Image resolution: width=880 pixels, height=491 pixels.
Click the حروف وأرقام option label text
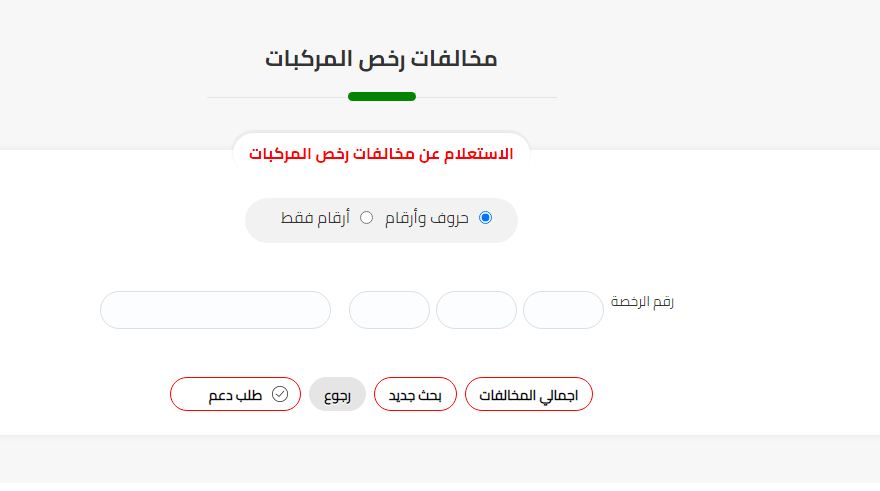click(x=427, y=218)
